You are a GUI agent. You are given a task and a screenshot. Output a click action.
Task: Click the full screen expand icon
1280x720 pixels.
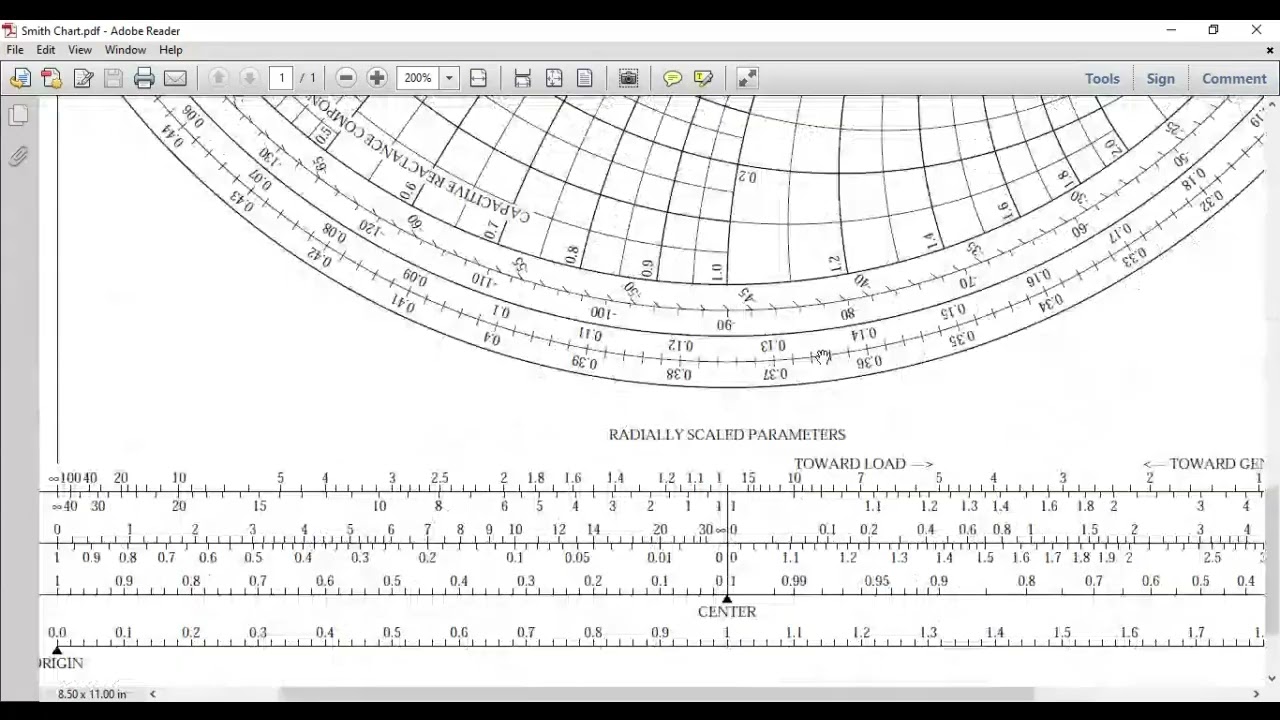[747, 78]
